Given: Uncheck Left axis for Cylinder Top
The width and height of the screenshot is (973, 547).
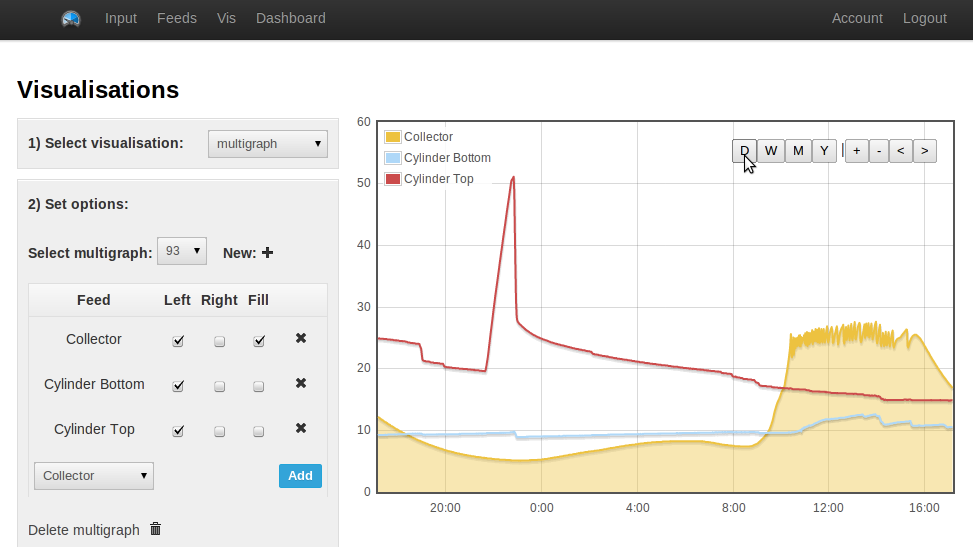Looking at the screenshot, I should pos(178,431).
